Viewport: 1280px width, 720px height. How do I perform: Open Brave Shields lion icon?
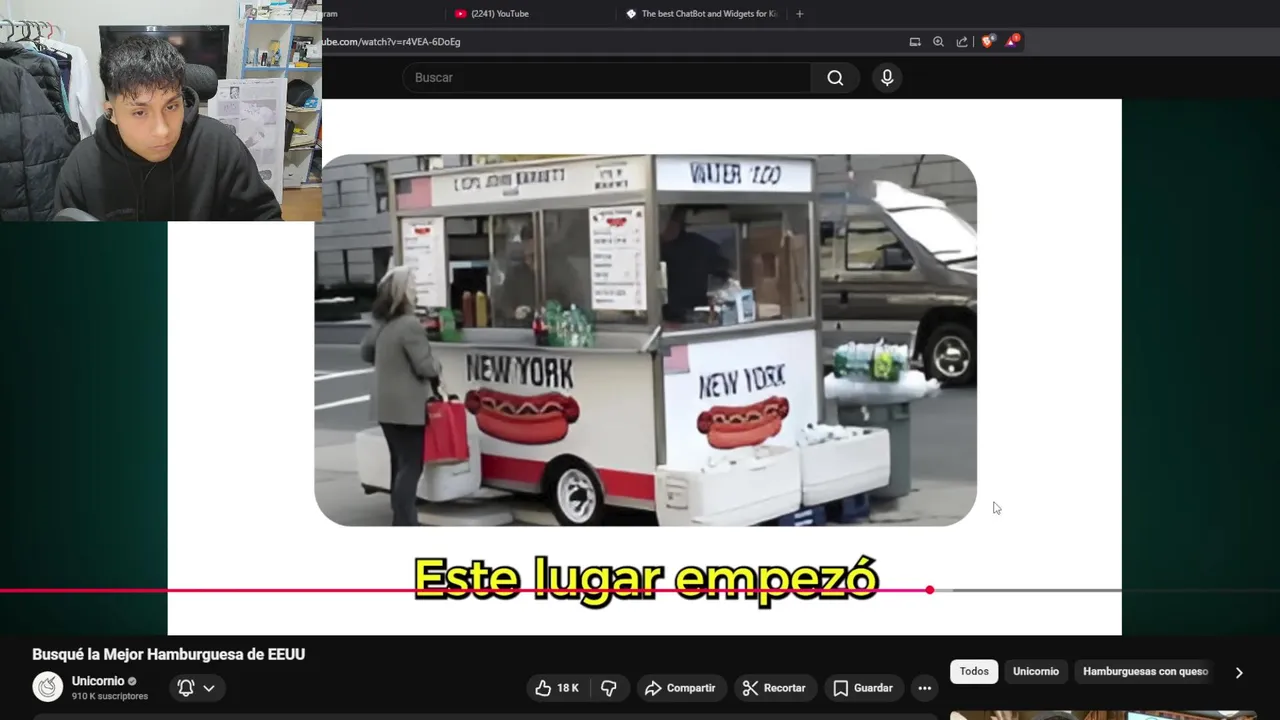pos(987,42)
